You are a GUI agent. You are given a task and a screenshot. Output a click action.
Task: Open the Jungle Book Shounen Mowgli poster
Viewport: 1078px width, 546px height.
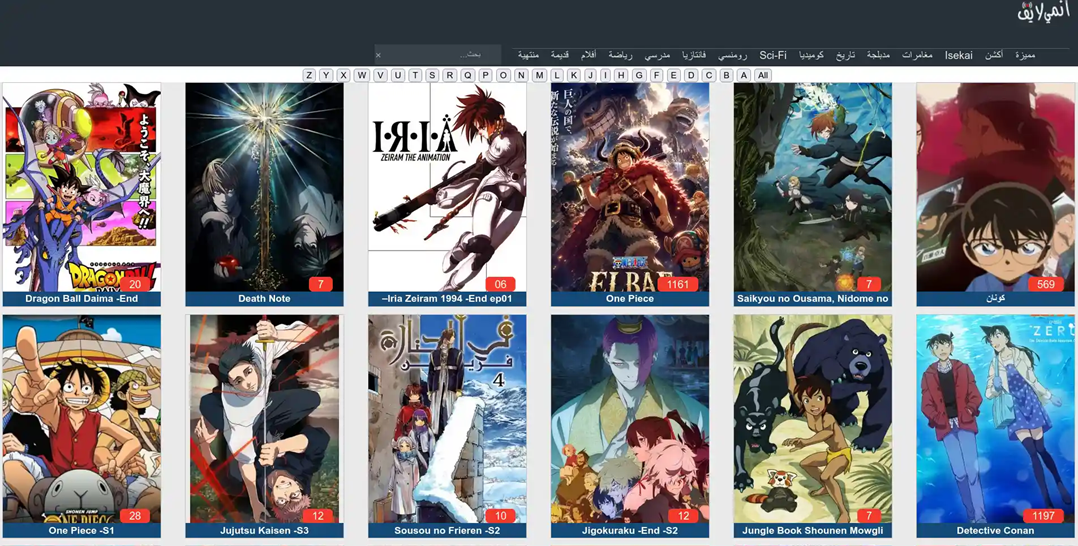pos(813,419)
